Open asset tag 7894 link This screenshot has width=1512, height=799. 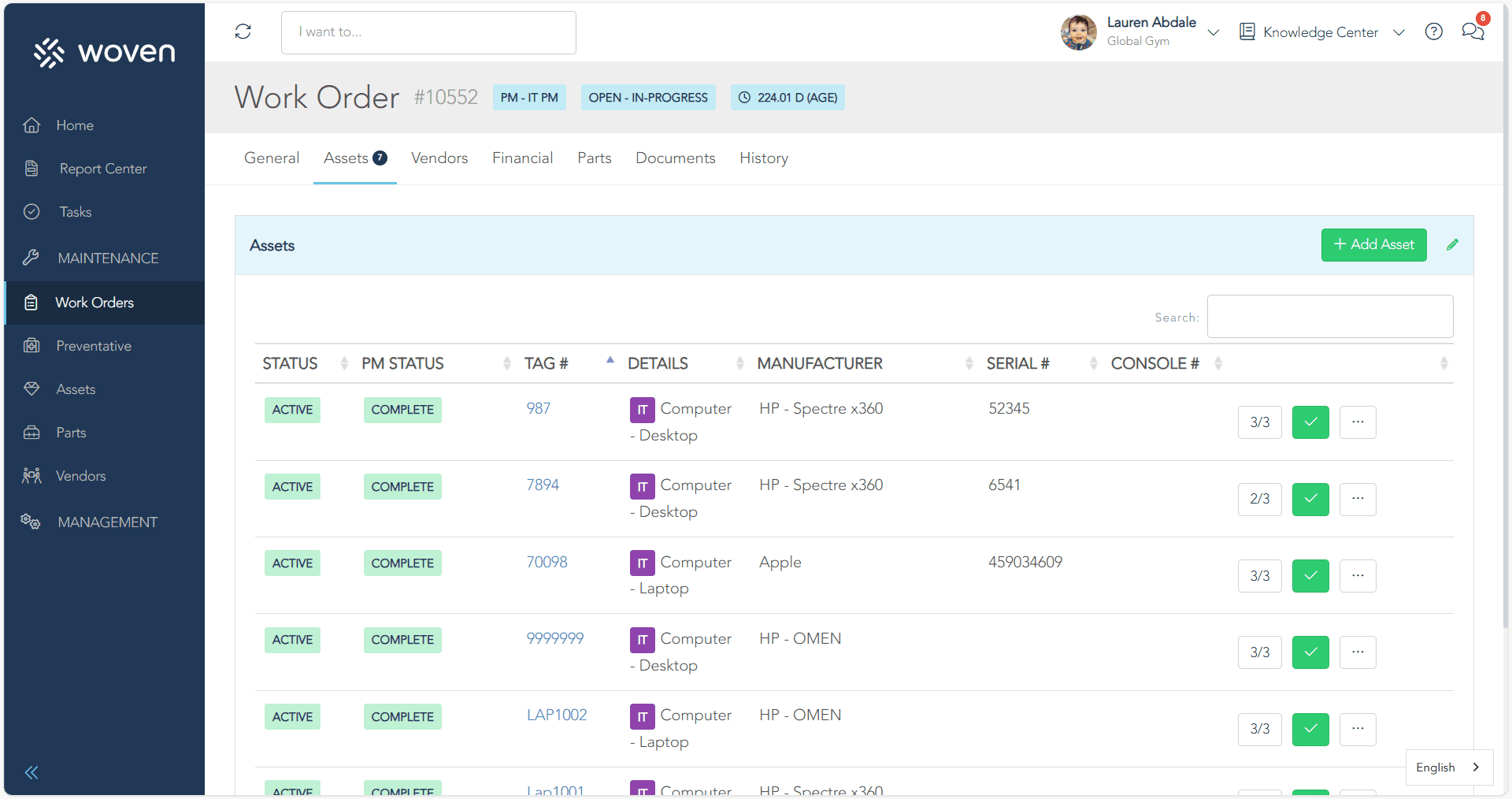tap(543, 485)
